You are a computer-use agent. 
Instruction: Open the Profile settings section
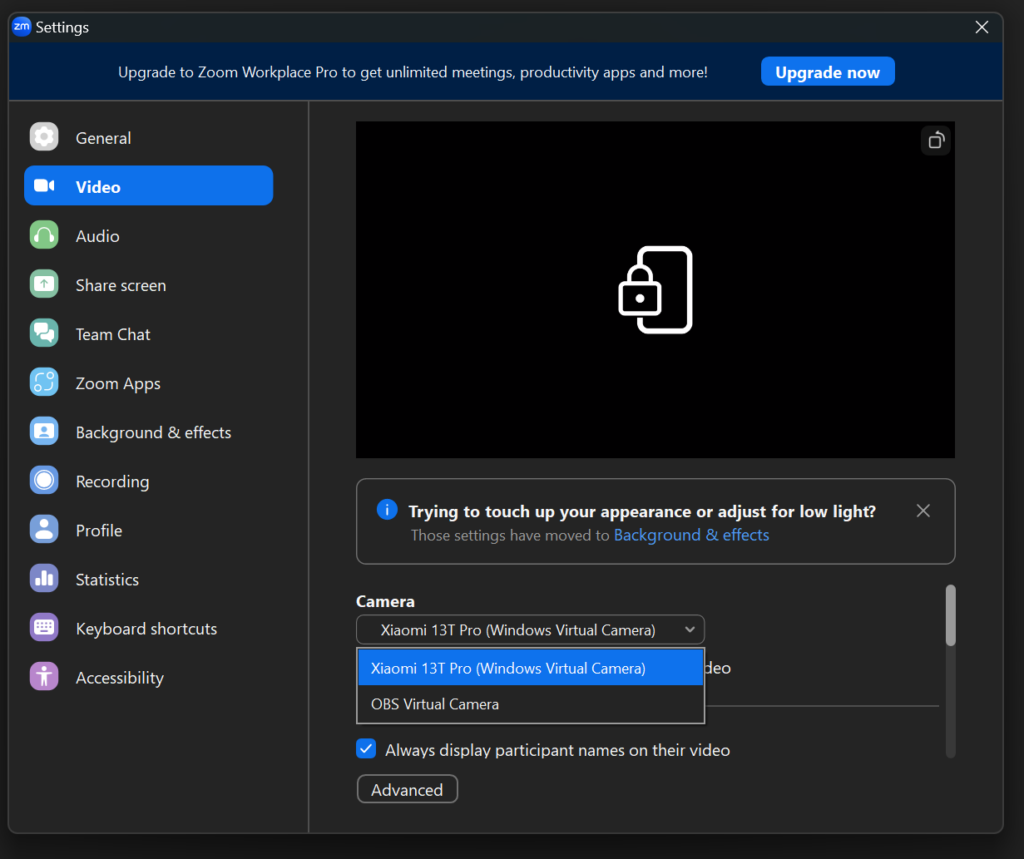tap(99, 530)
